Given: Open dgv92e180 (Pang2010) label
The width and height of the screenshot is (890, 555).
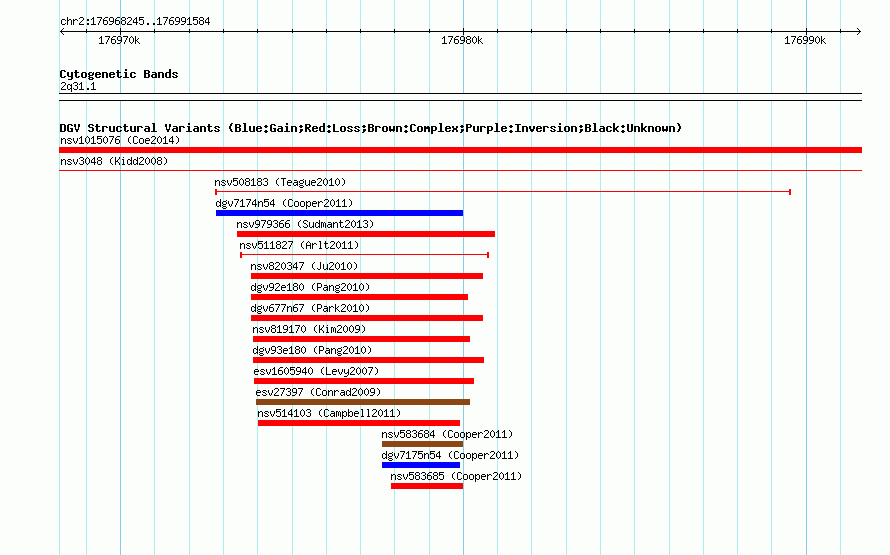Looking at the screenshot, I should 310,287.
